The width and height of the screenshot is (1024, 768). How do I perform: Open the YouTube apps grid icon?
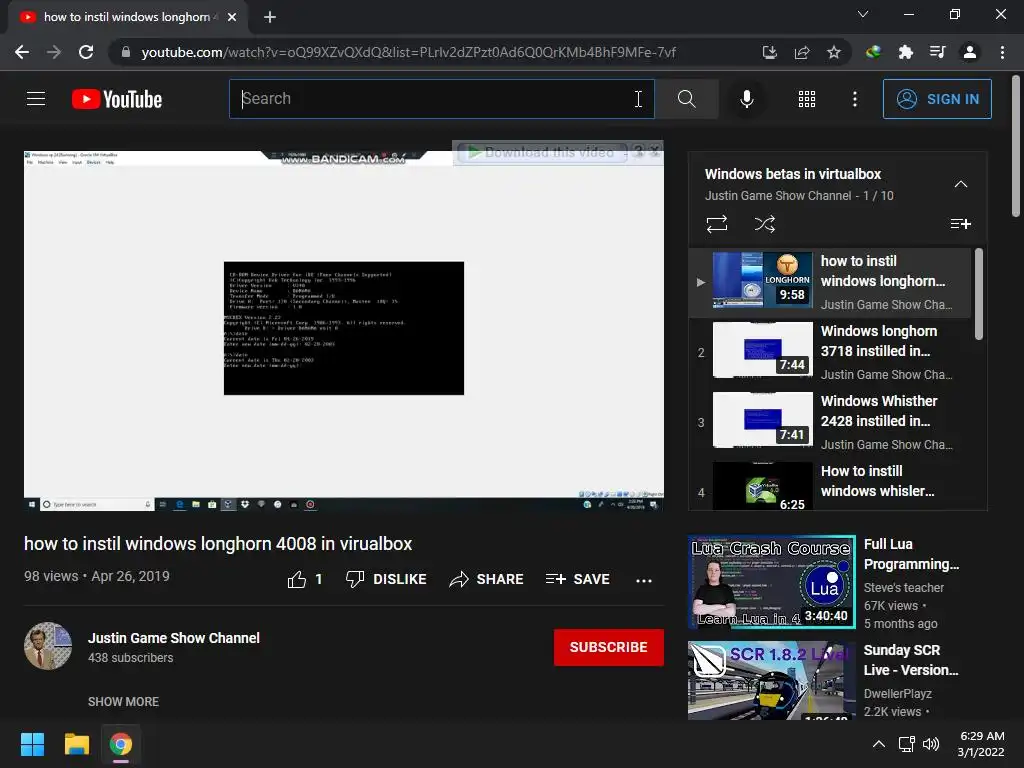(807, 99)
